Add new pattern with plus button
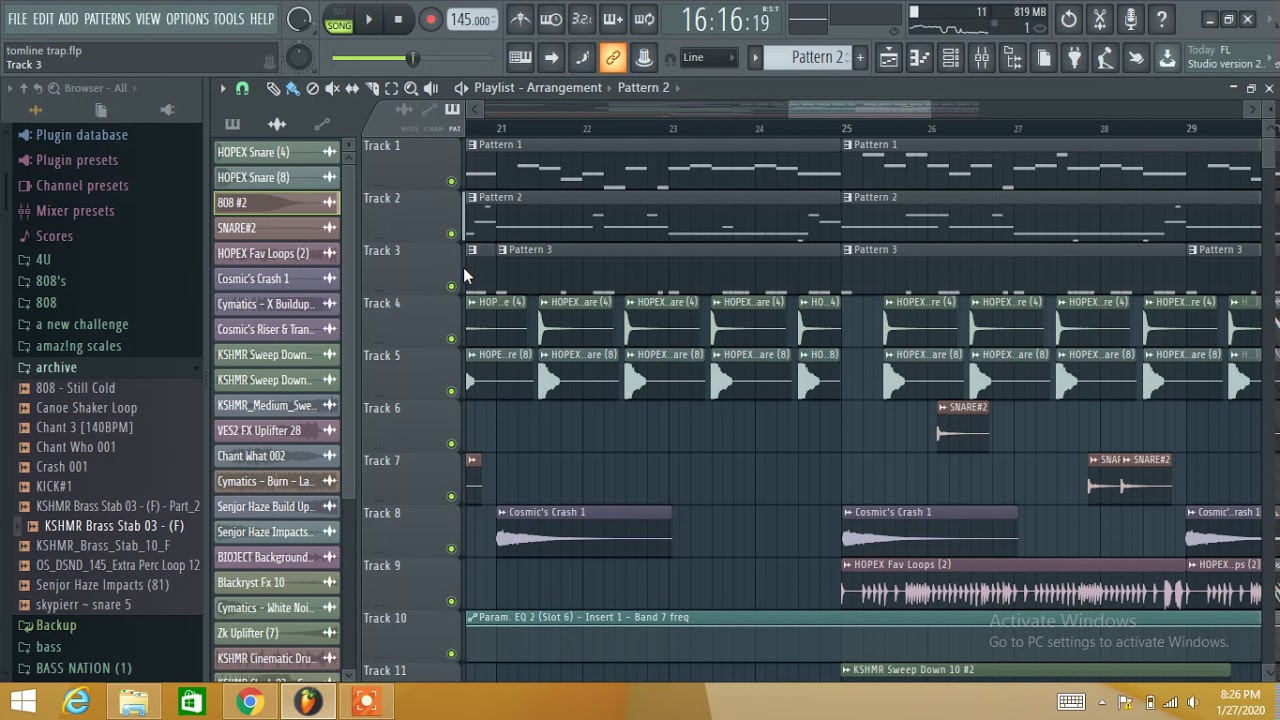This screenshot has height=720, width=1280. [860, 58]
